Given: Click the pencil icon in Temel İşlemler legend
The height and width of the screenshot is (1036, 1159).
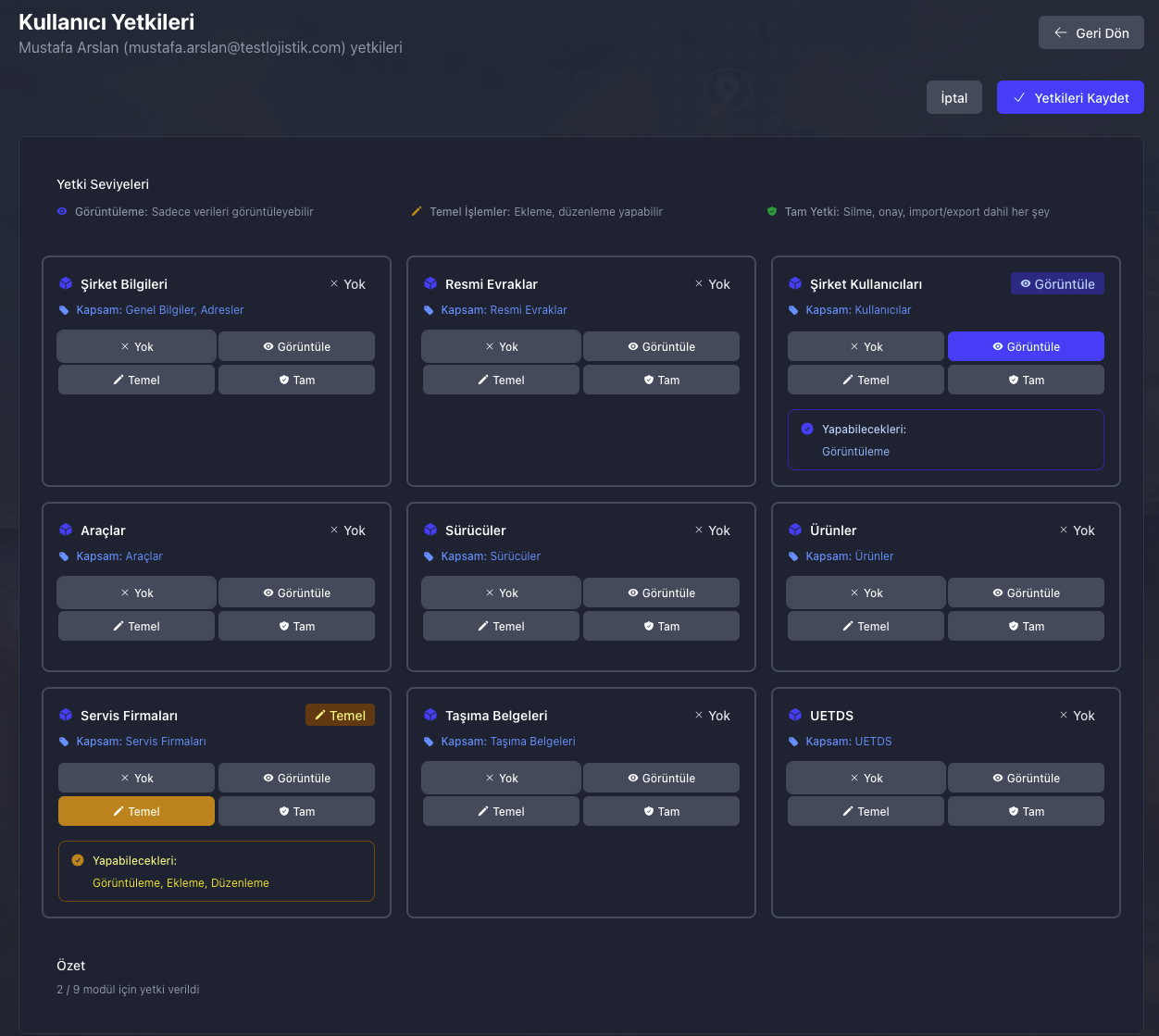Looking at the screenshot, I should coord(417,212).
